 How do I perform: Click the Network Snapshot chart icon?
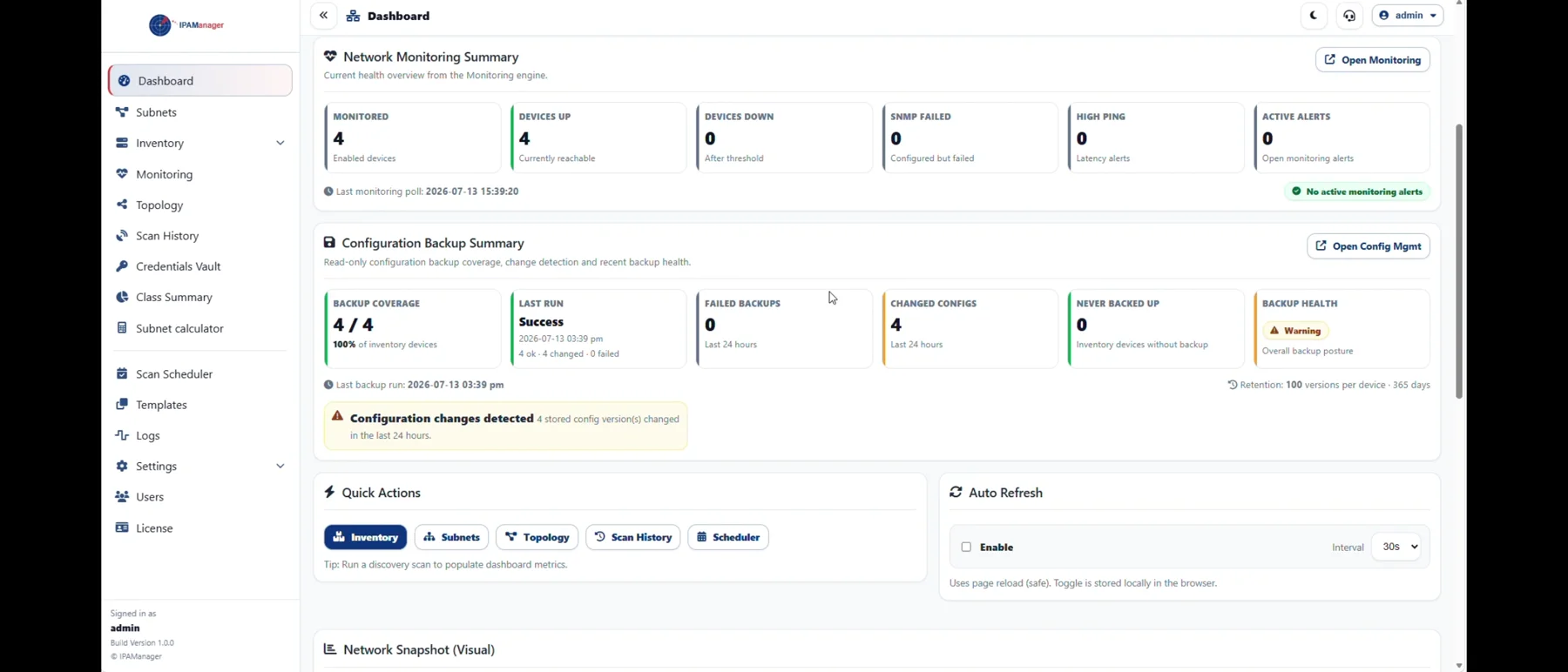[x=330, y=649]
